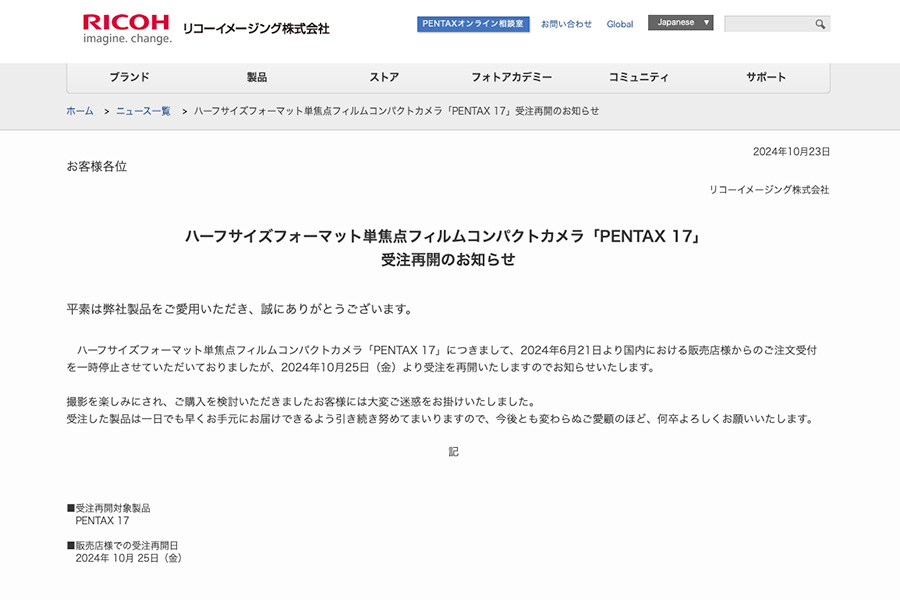
Task: Click the 受注再開のお知らせ headline line
Action: coord(448,260)
